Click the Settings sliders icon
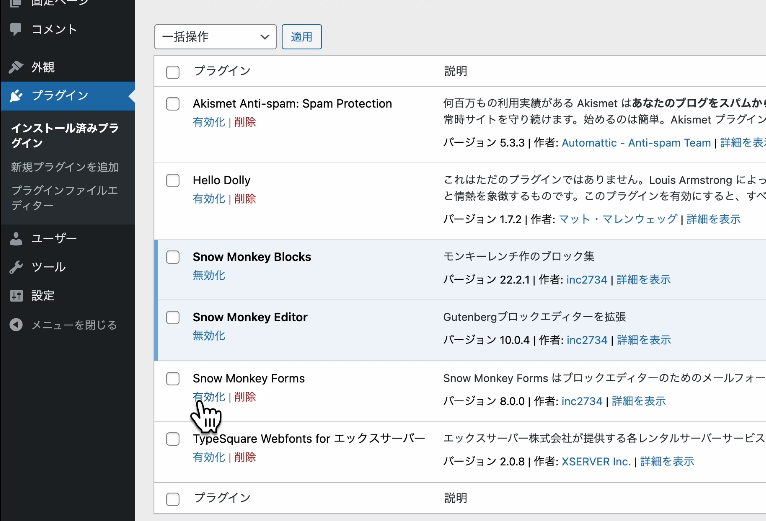 tap(16, 296)
